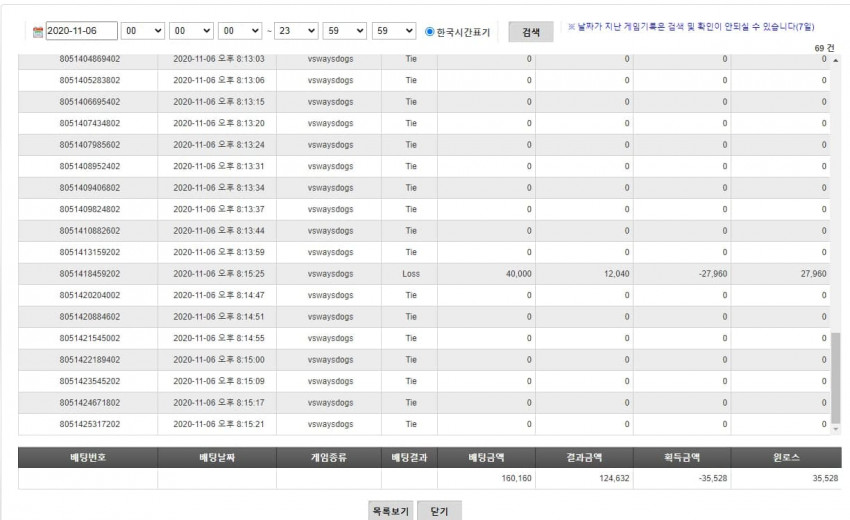Select bet number 8051425317202
850x520 pixels.
89,424
